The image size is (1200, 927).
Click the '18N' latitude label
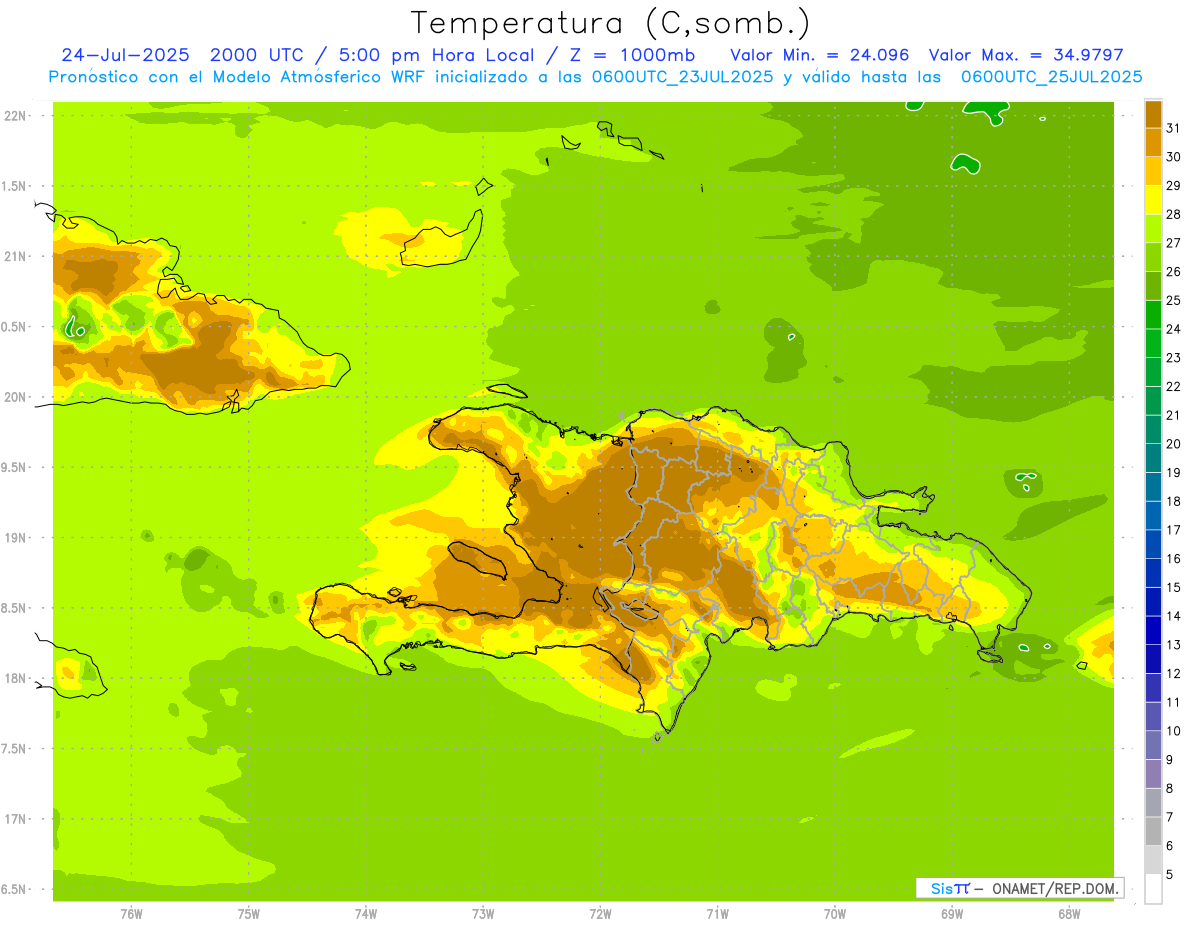tap(14, 678)
